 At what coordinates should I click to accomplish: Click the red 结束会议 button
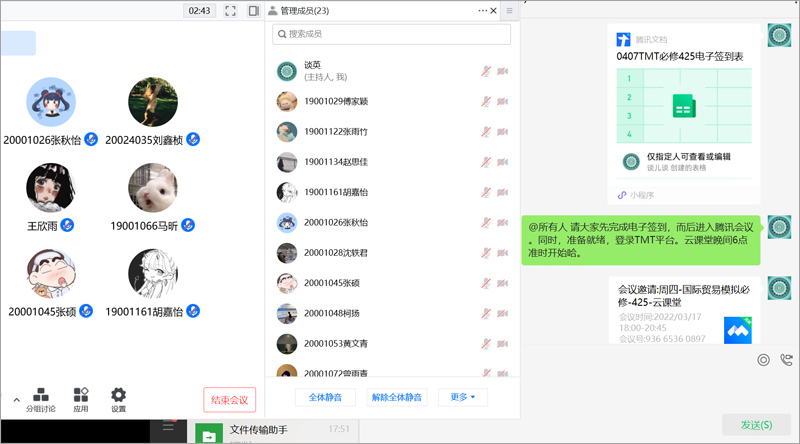pos(229,400)
